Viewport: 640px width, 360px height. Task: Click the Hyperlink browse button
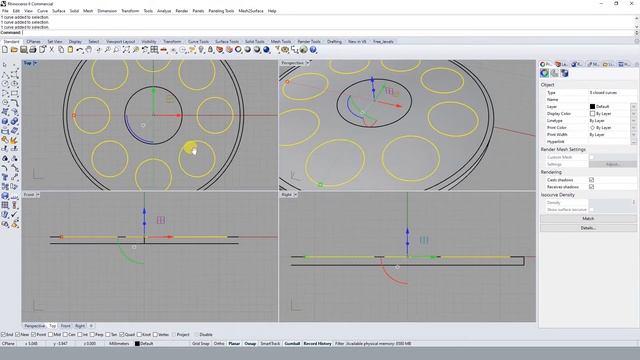[633, 142]
